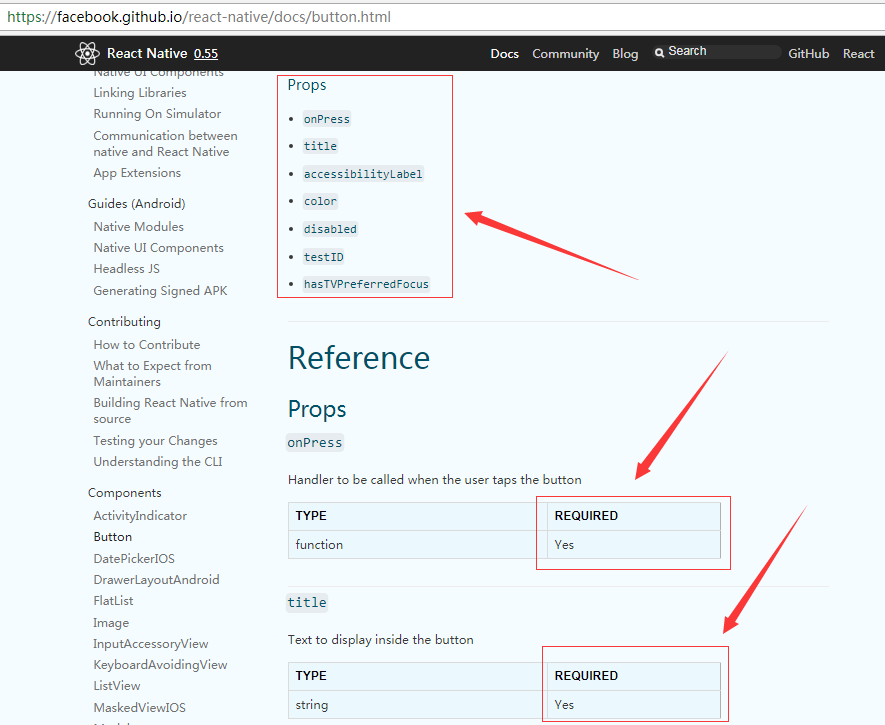Select the hasTVPreferredFocus prop link
885x725 pixels.
[366, 284]
